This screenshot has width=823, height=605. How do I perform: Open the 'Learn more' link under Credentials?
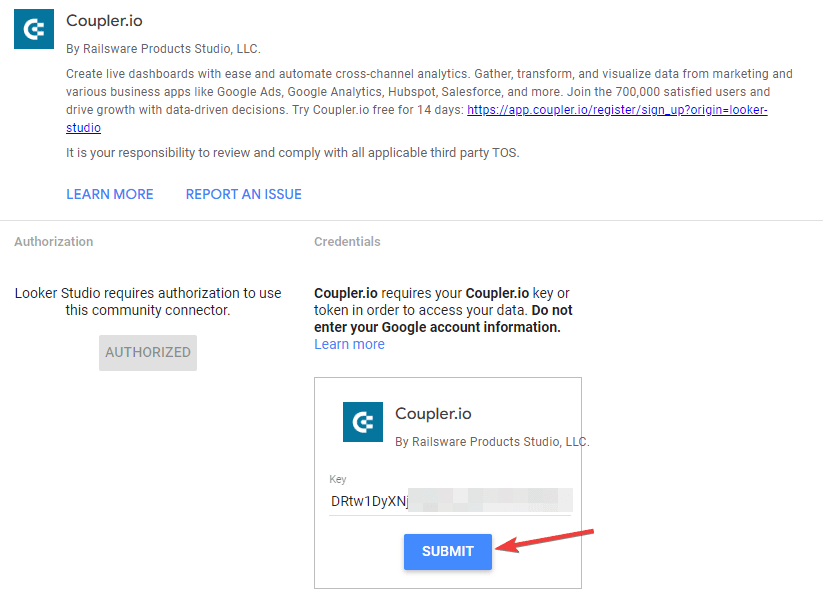(x=349, y=344)
